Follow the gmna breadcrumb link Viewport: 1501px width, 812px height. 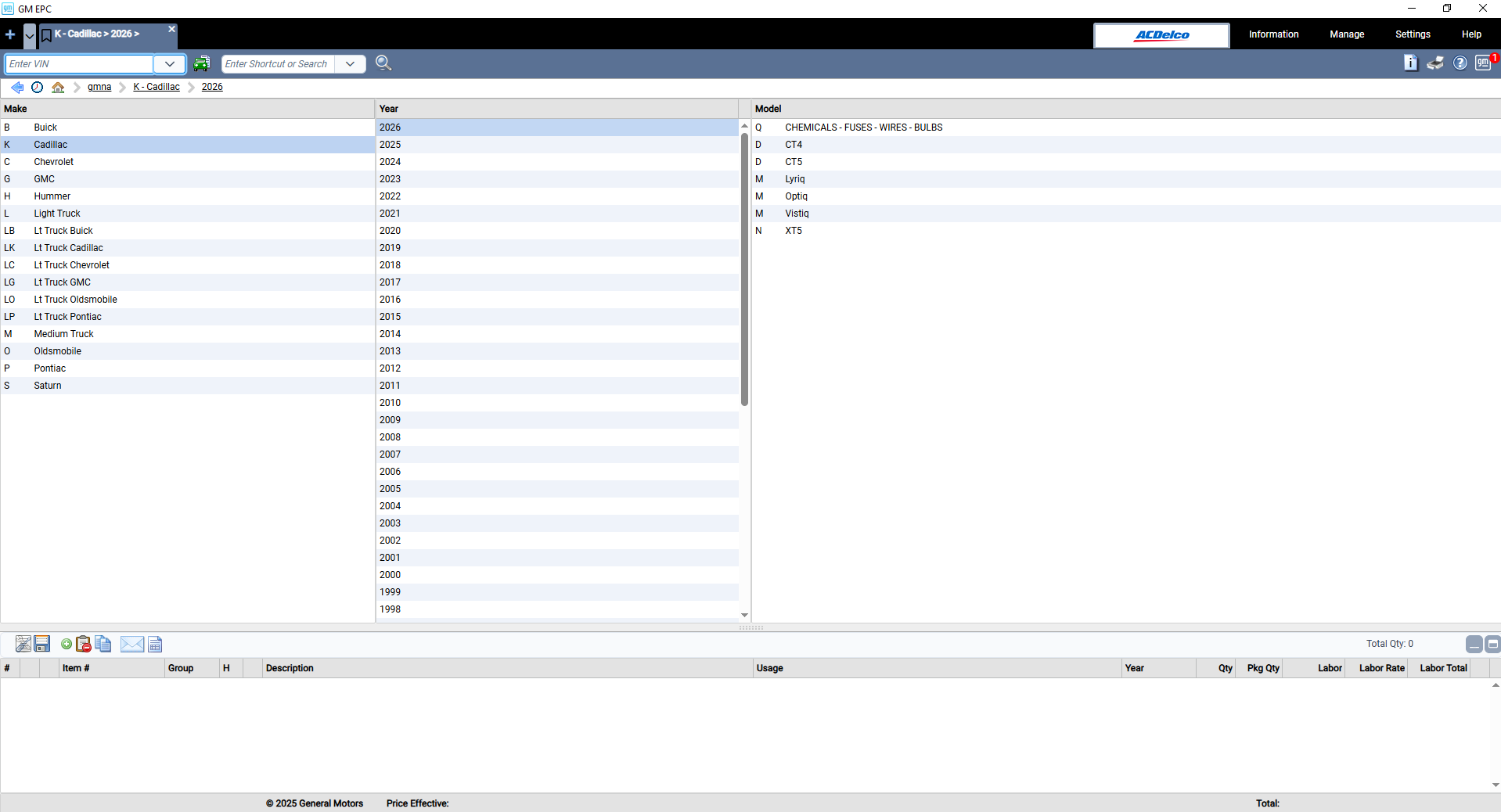[99, 87]
